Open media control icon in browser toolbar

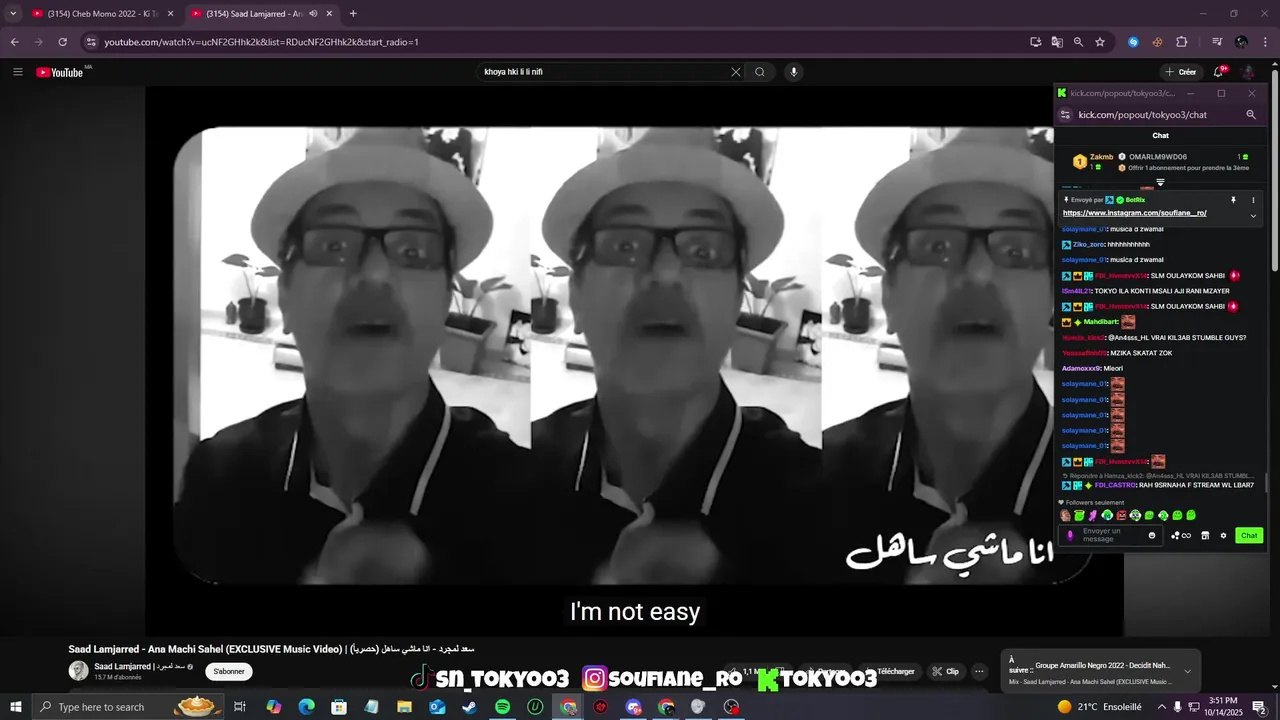(x=1217, y=42)
